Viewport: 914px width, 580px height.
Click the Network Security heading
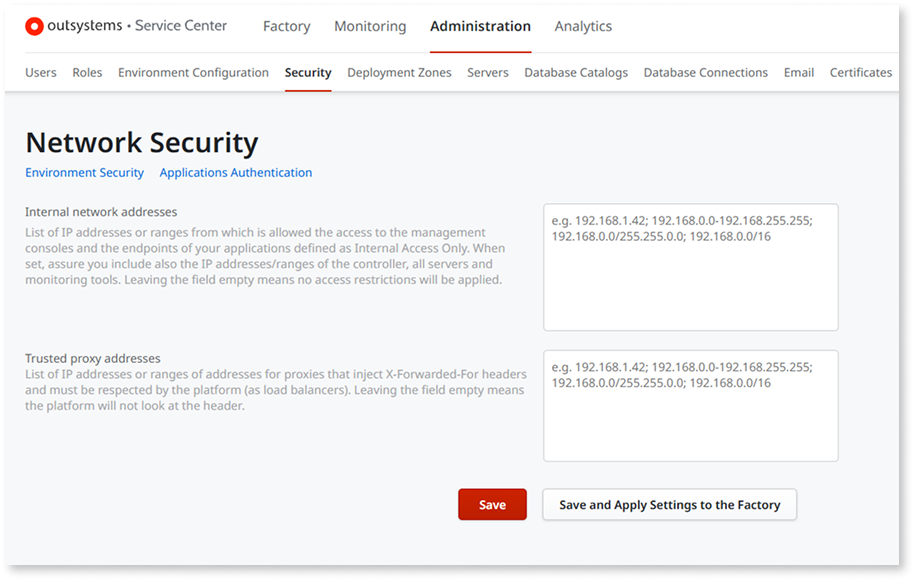coord(142,143)
